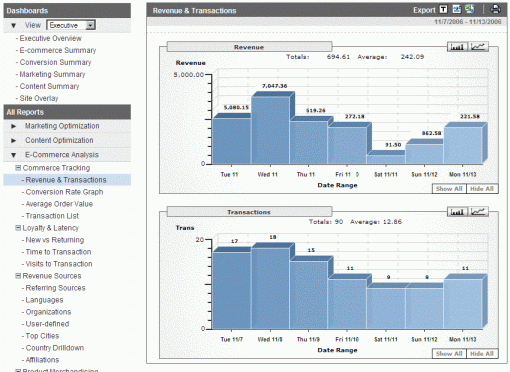Open the View dropdown set to Executive

point(71,25)
